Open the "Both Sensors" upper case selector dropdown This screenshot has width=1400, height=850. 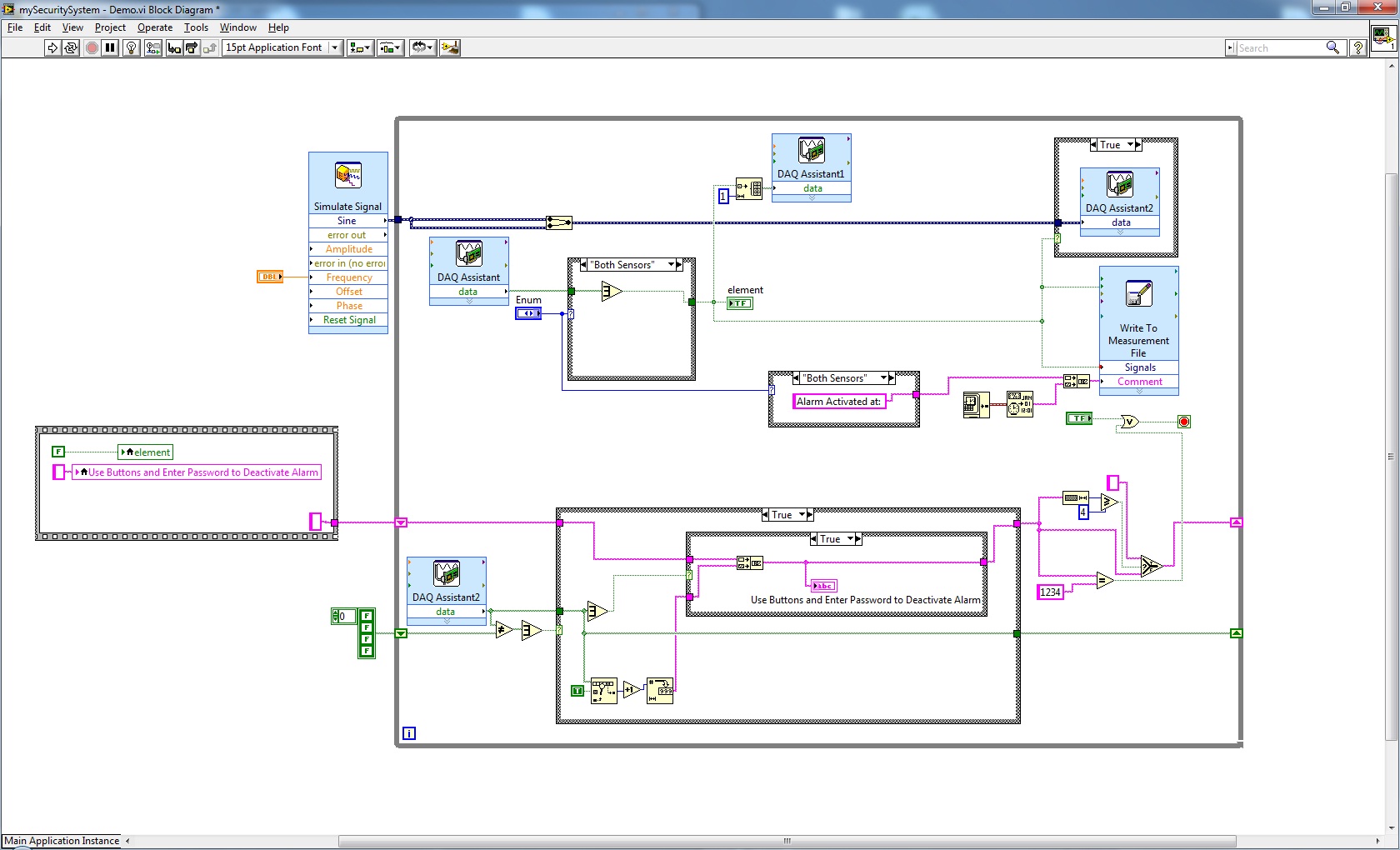(672, 265)
